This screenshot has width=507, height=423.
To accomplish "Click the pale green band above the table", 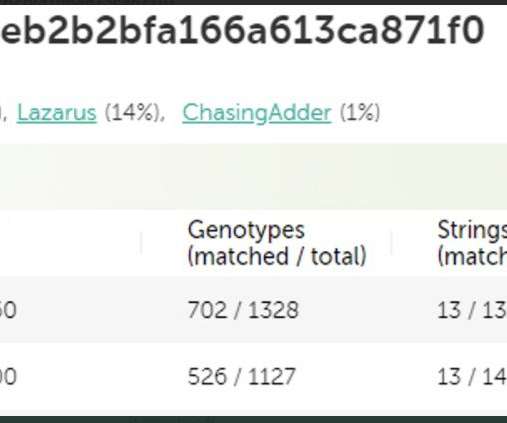I will [253, 176].
